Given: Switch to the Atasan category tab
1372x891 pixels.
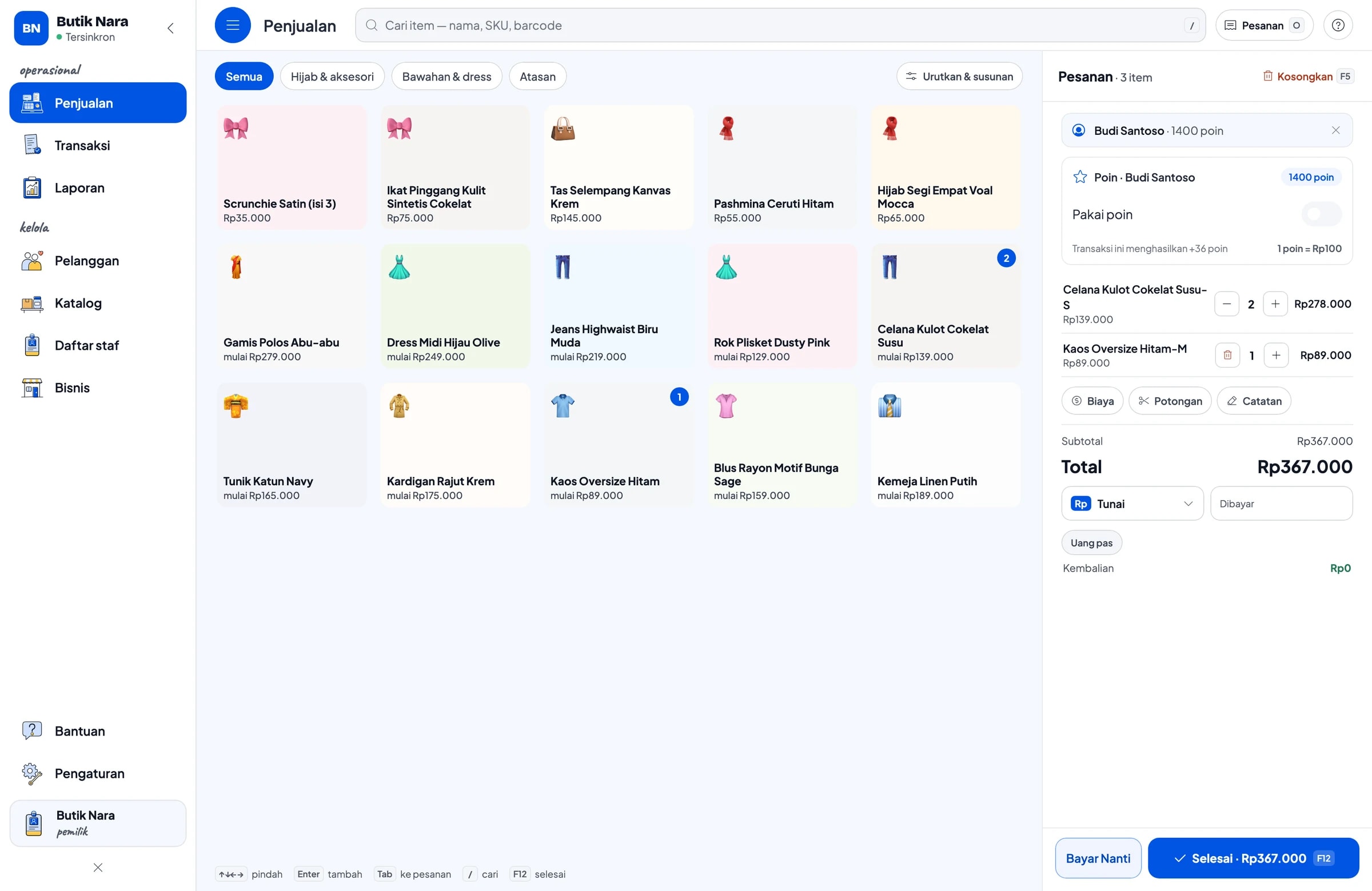Looking at the screenshot, I should pyautogui.click(x=537, y=77).
